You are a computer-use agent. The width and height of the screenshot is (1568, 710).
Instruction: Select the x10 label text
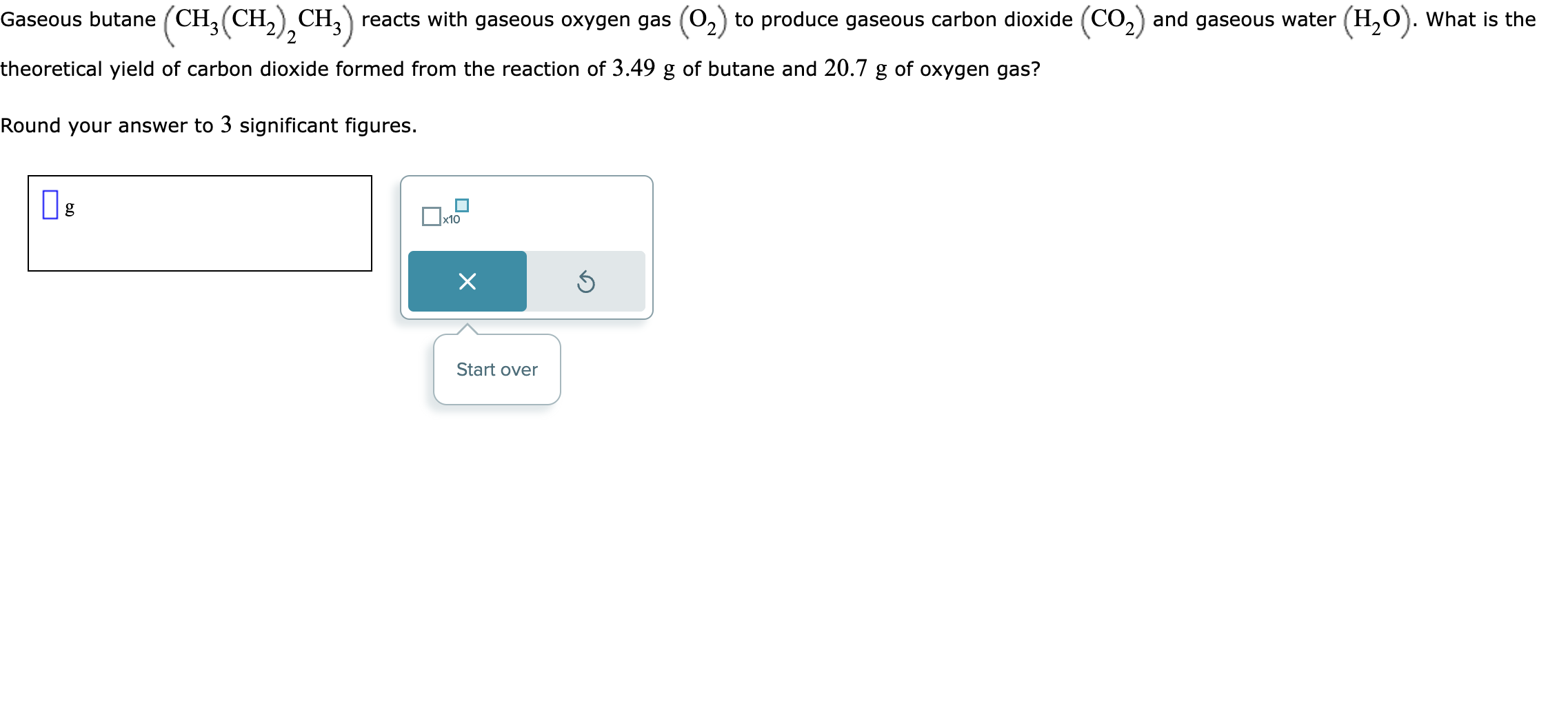click(x=451, y=219)
